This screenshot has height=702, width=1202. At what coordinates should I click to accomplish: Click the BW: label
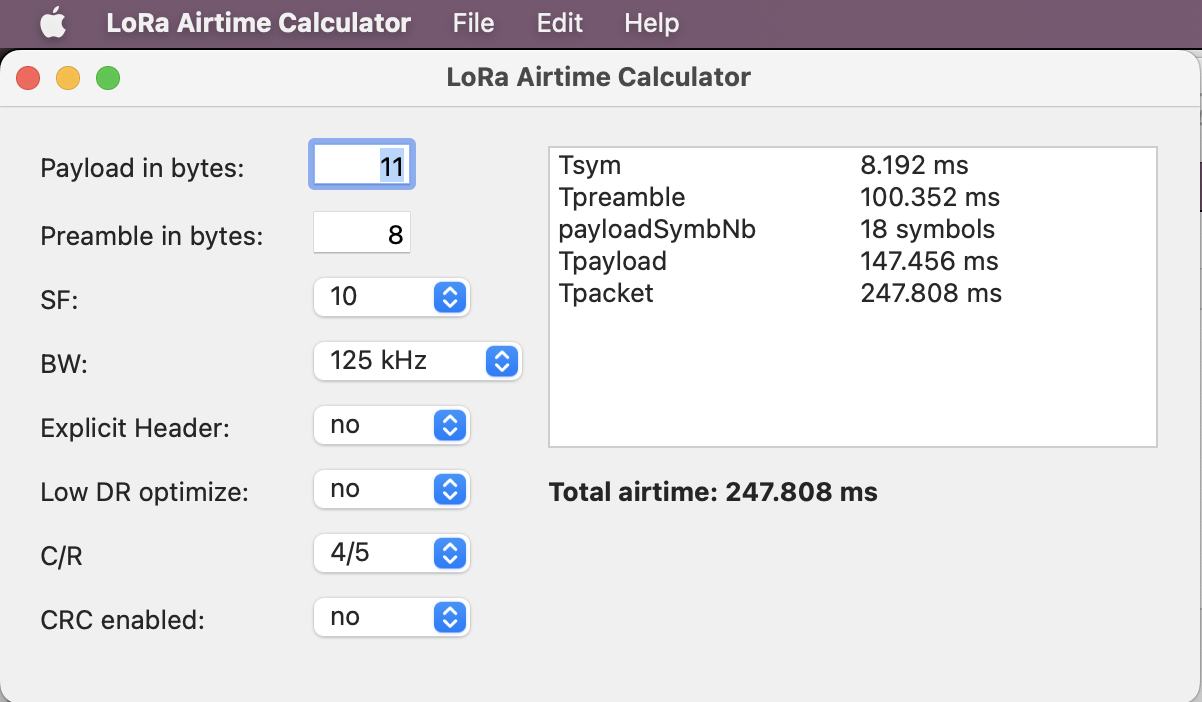[64, 365]
